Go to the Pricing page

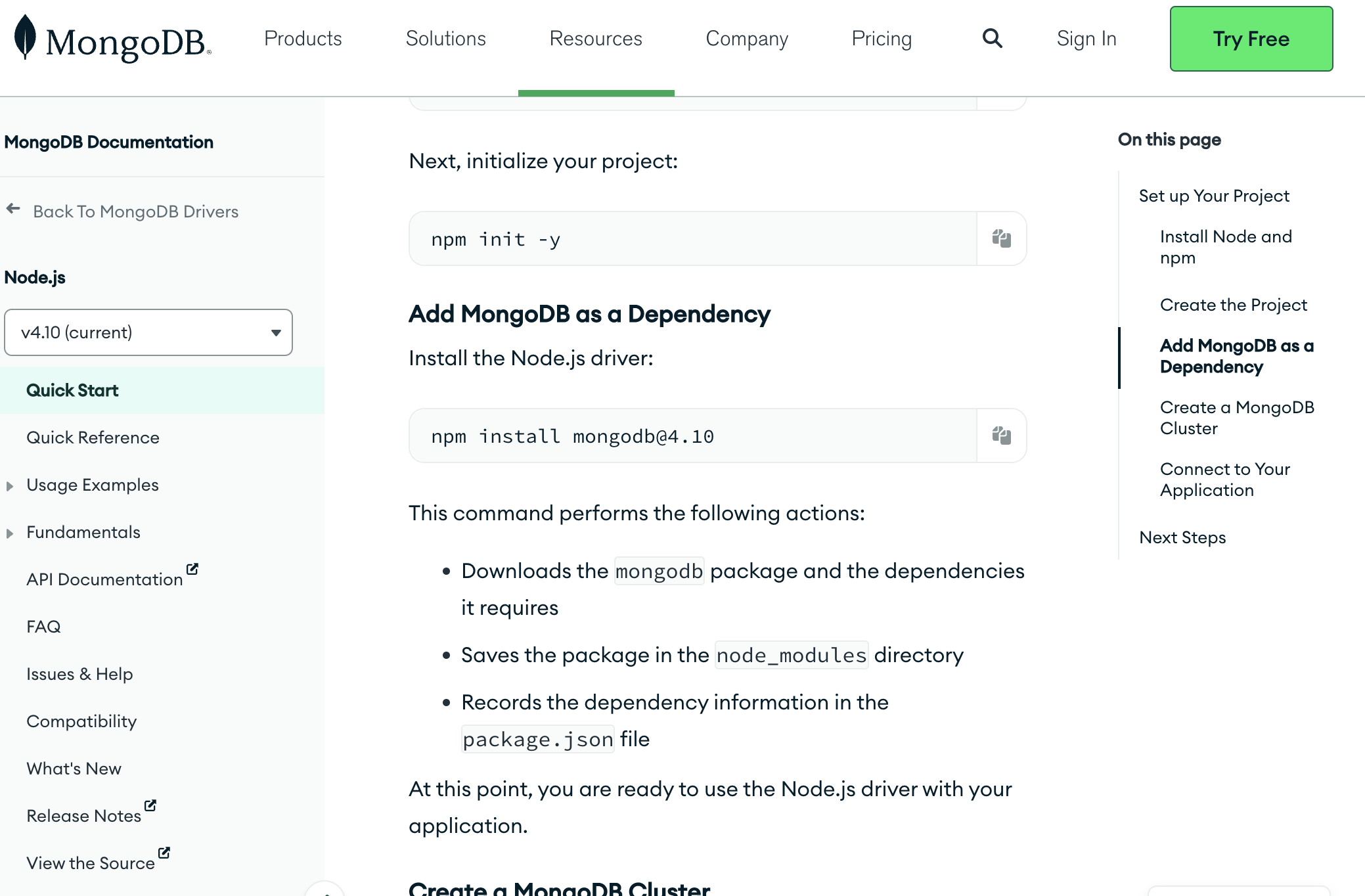click(882, 39)
